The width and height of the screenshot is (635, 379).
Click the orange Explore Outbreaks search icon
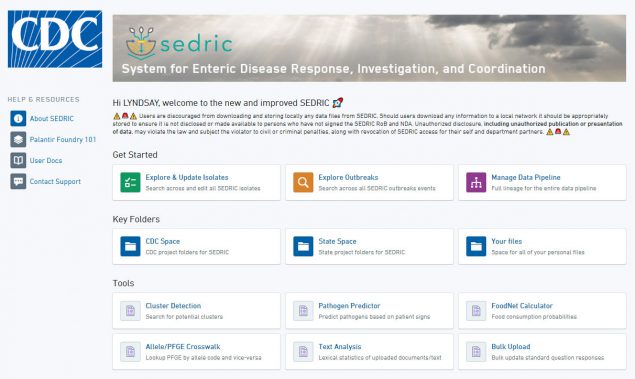[303, 182]
